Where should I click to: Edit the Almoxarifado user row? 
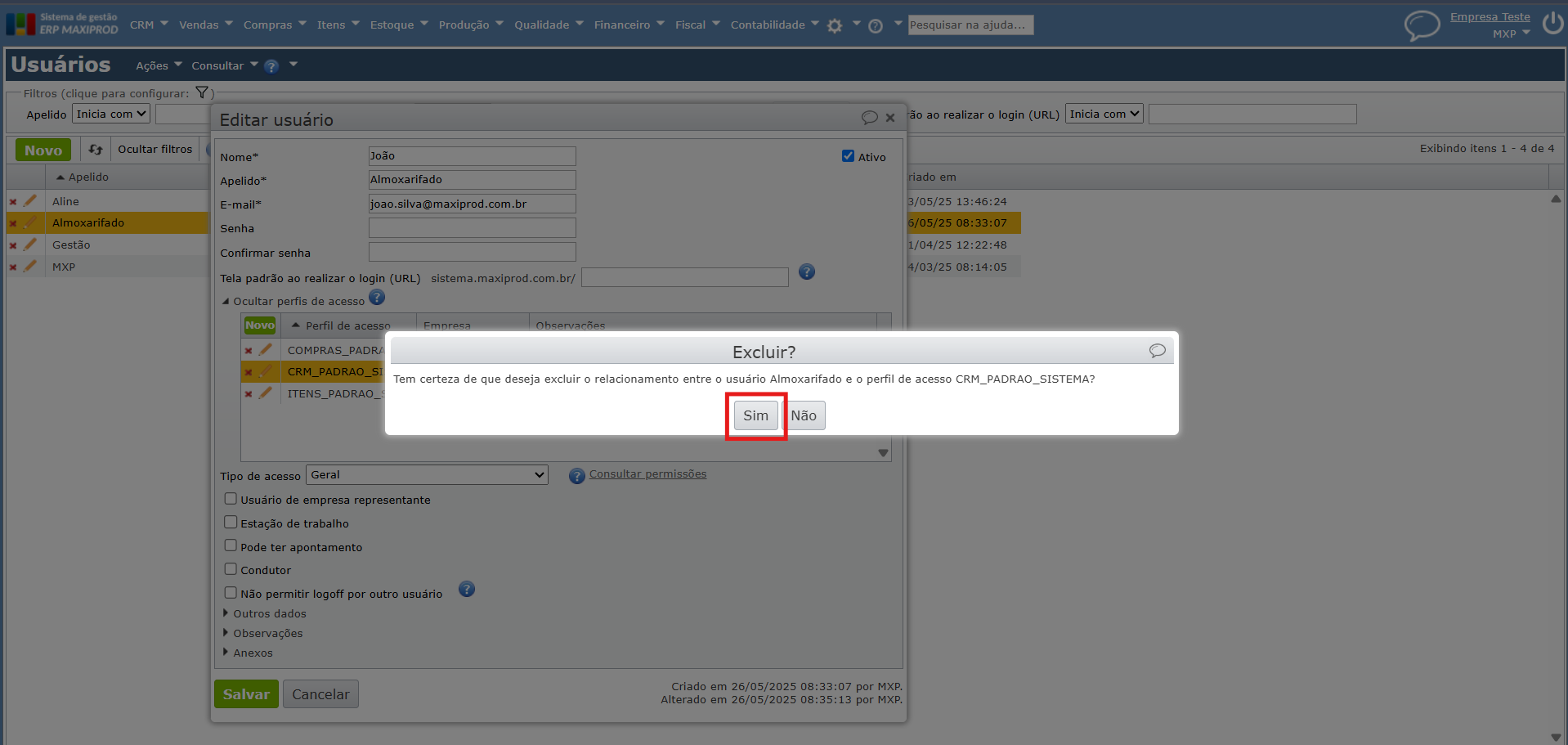pos(30,222)
